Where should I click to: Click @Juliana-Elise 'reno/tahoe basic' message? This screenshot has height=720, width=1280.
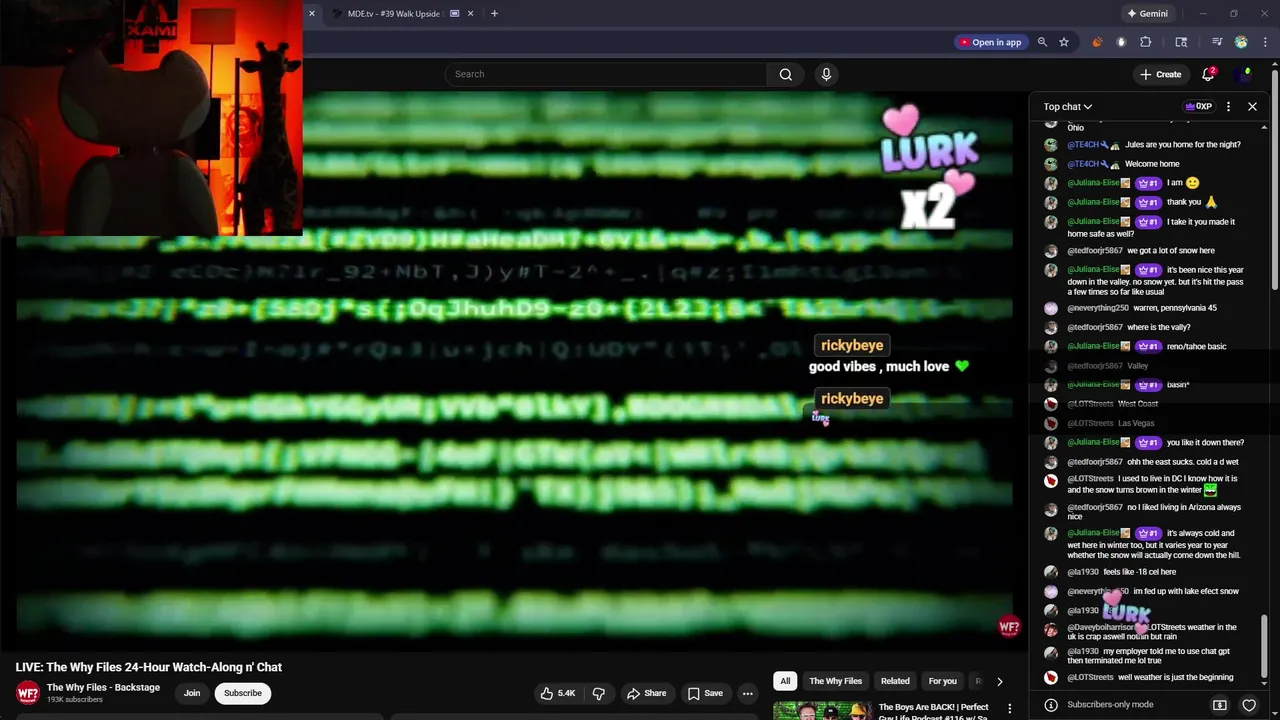[x=1147, y=346]
